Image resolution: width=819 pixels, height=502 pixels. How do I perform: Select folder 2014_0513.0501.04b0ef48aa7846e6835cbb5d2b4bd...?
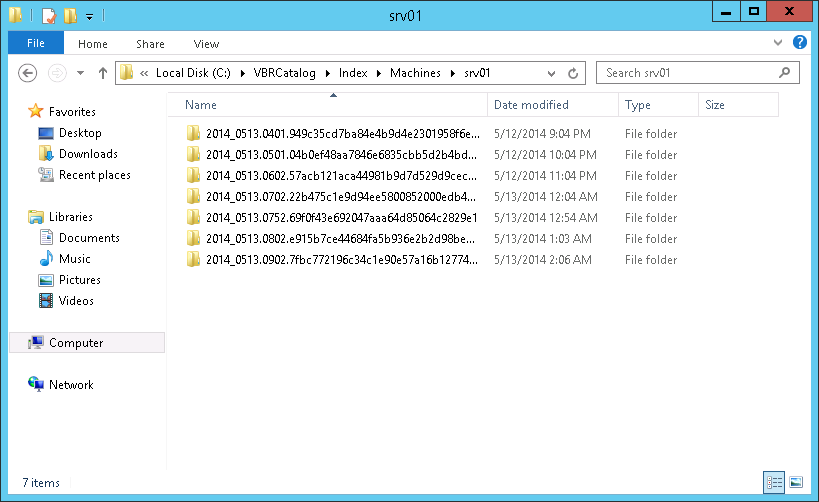pos(341,155)
